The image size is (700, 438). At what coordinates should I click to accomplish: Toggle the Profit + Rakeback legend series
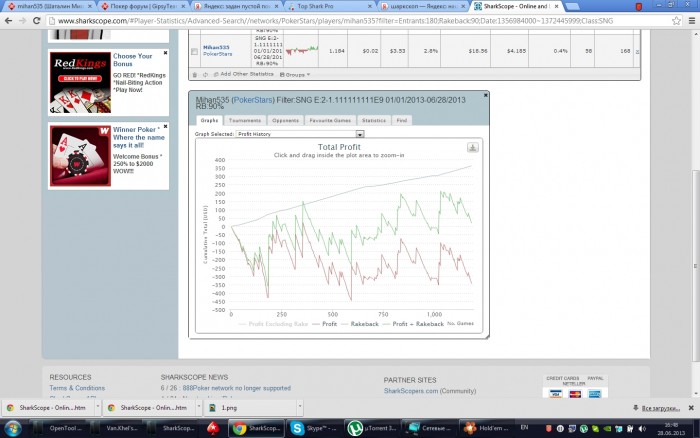pos(413,324)
